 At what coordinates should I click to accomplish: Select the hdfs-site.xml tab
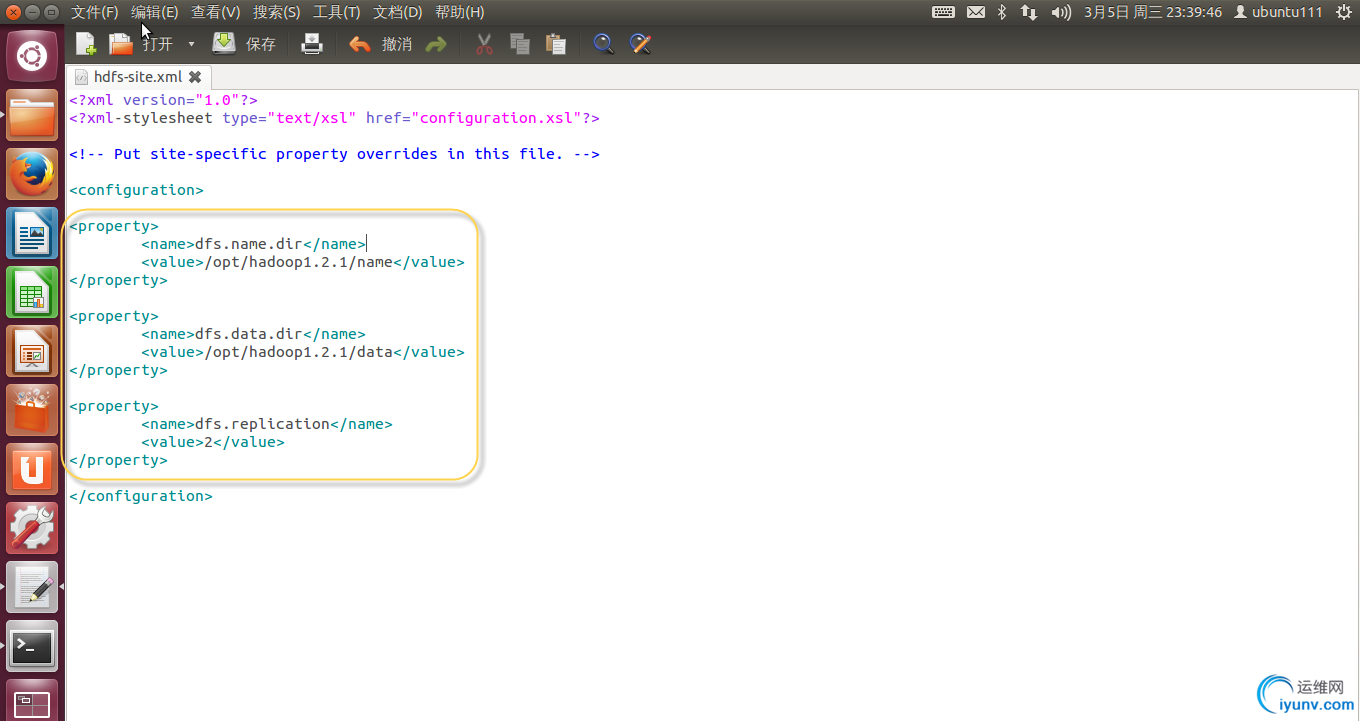tap(137, 77)
